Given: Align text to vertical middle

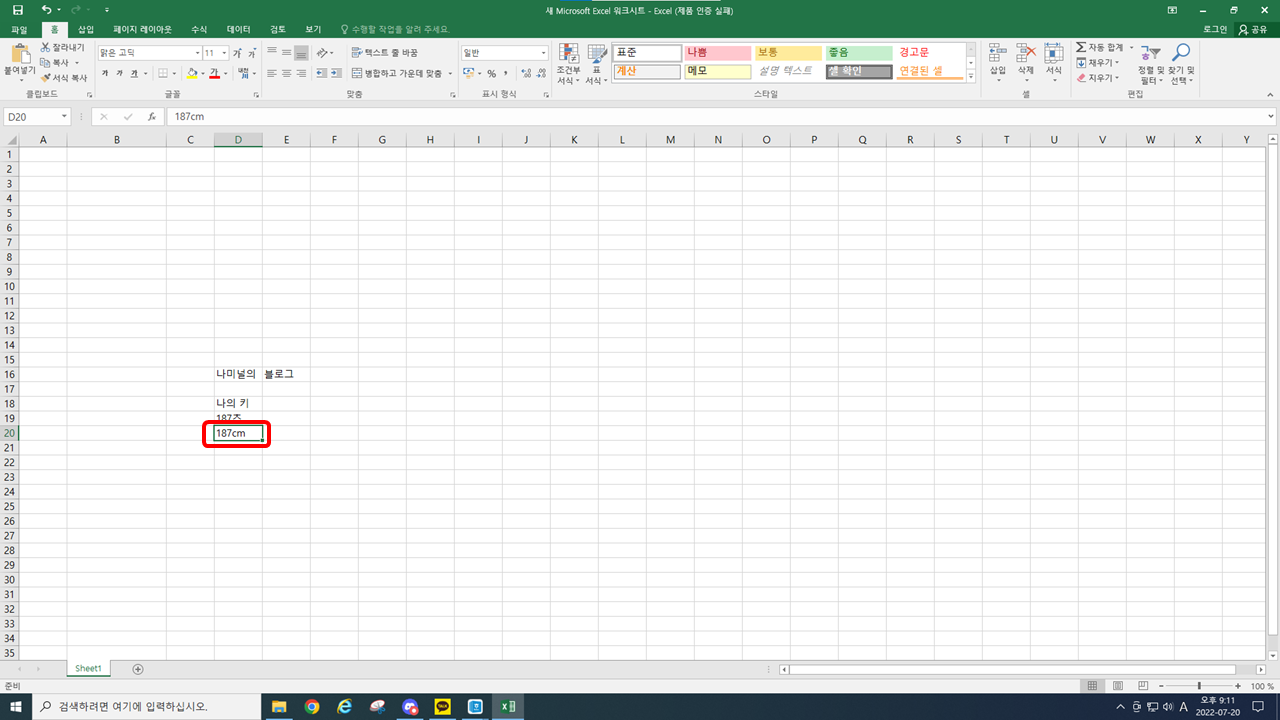Looking at the screenshot, I should (x=286, y=53).
